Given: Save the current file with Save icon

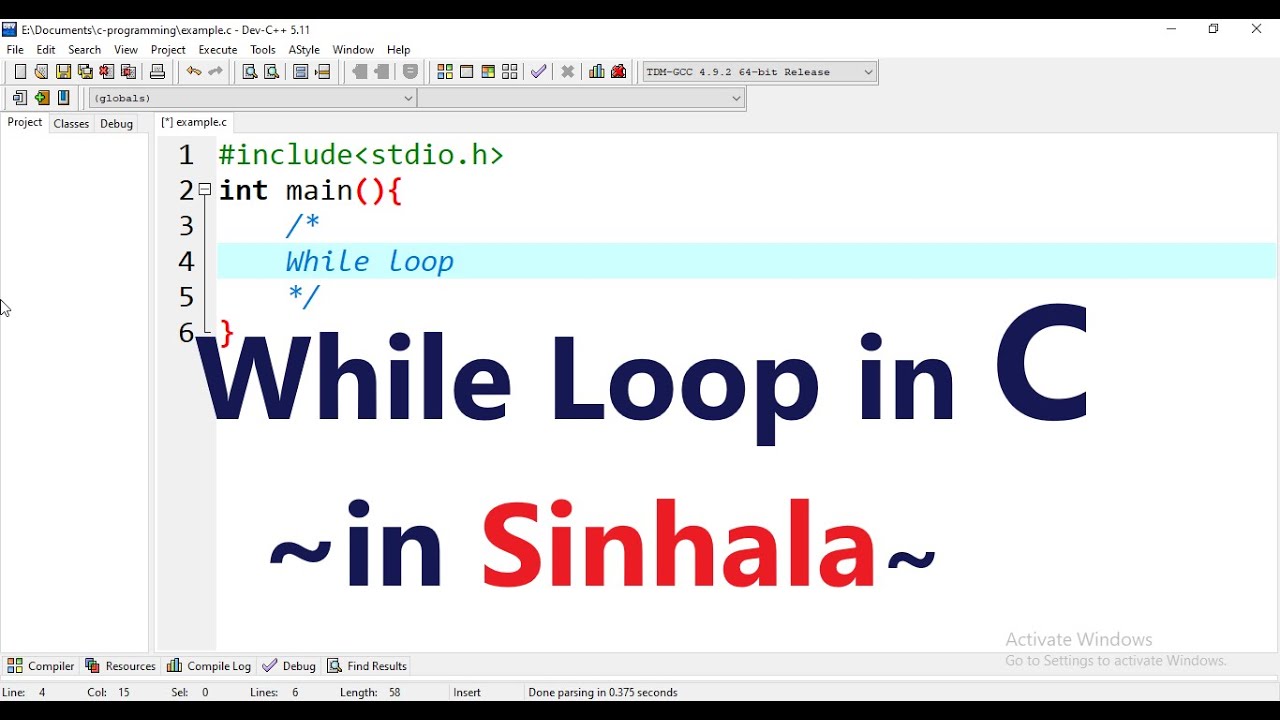Looking at the screenshot, I should (x=63, y=72).
